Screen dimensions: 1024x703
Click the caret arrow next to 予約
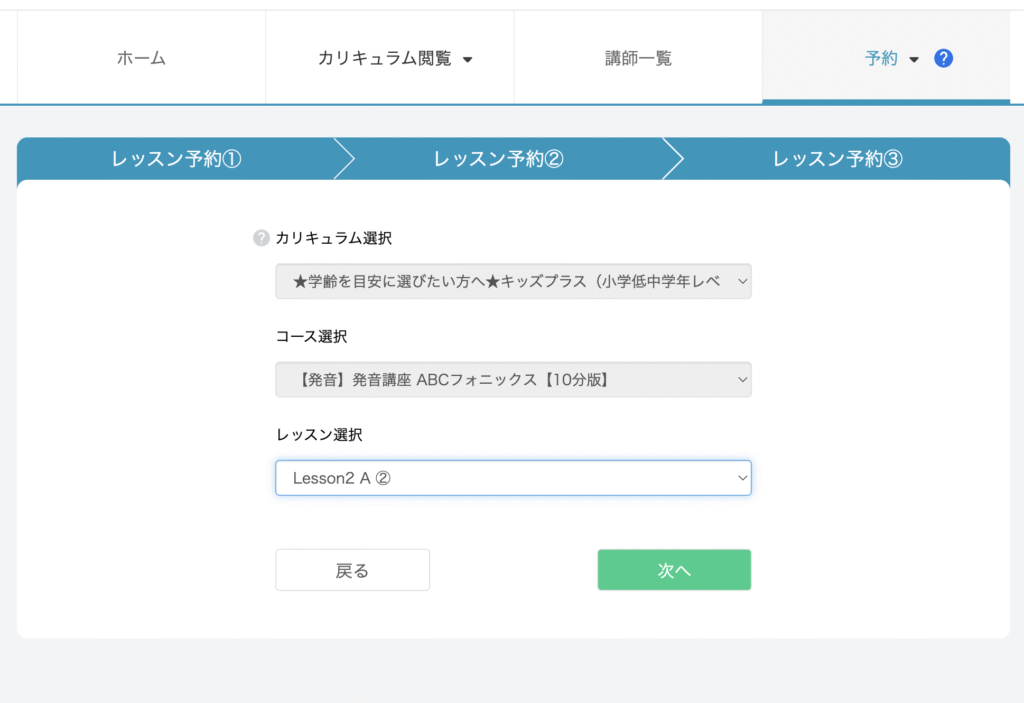click(x=914, y=60)
